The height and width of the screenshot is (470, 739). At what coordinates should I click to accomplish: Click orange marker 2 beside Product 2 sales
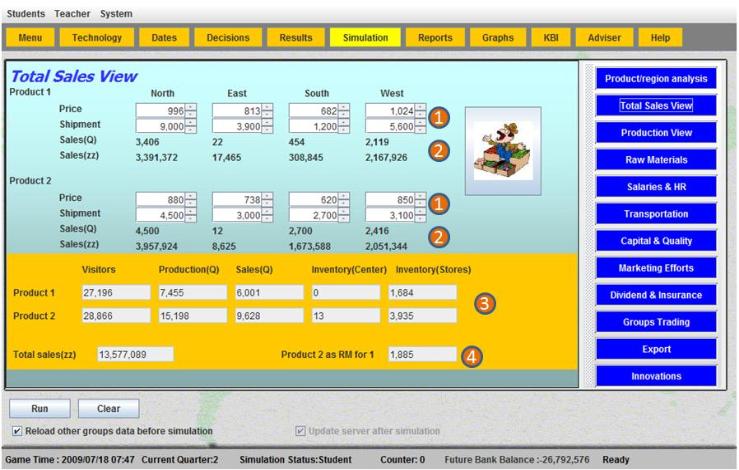click(437, 237)
